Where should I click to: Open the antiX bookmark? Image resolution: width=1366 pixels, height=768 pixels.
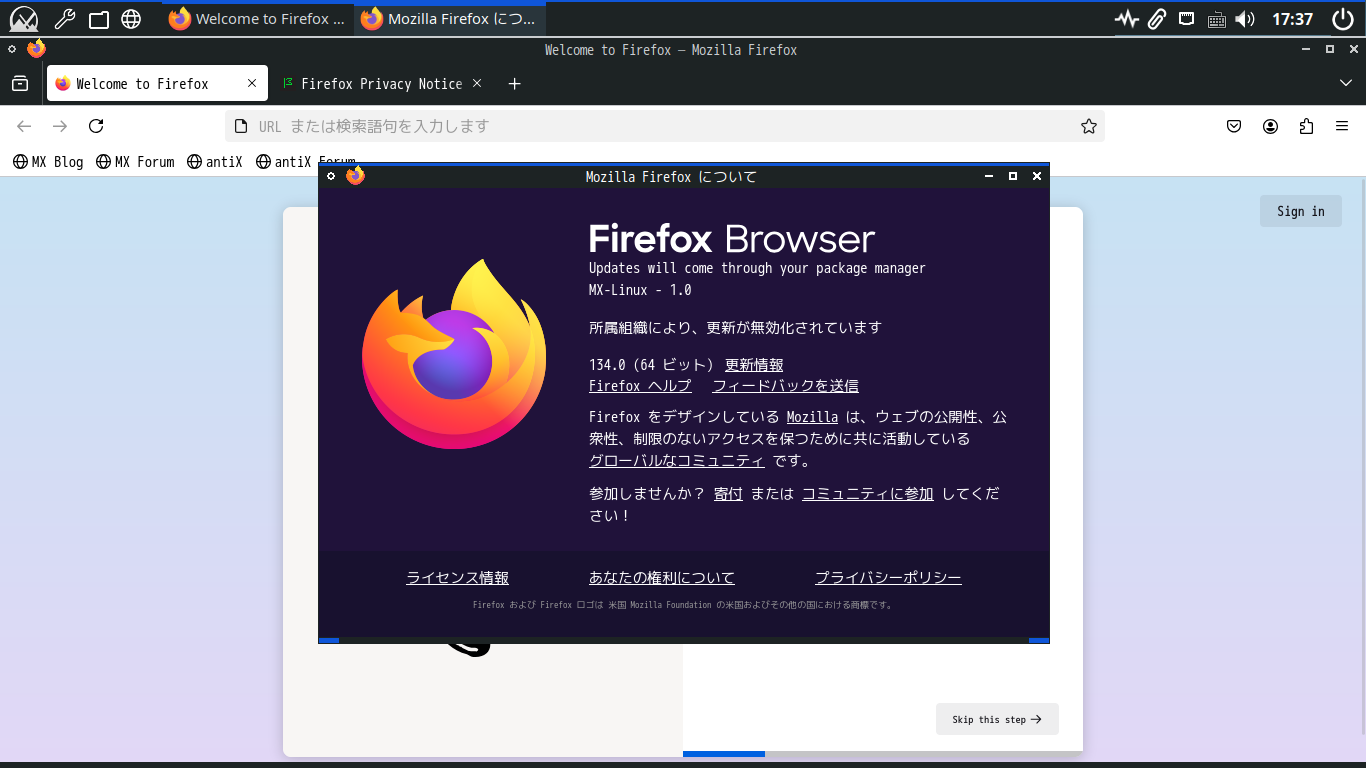pos(215,162)
